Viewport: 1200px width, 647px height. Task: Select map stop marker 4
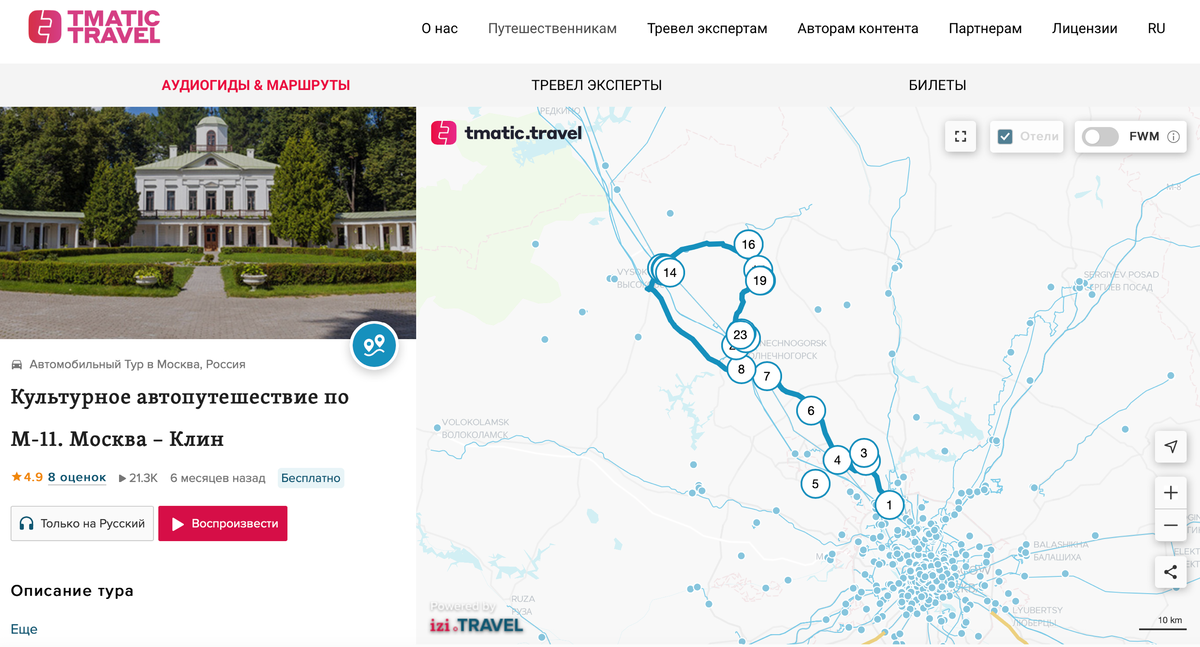click(x=837, y=460)
